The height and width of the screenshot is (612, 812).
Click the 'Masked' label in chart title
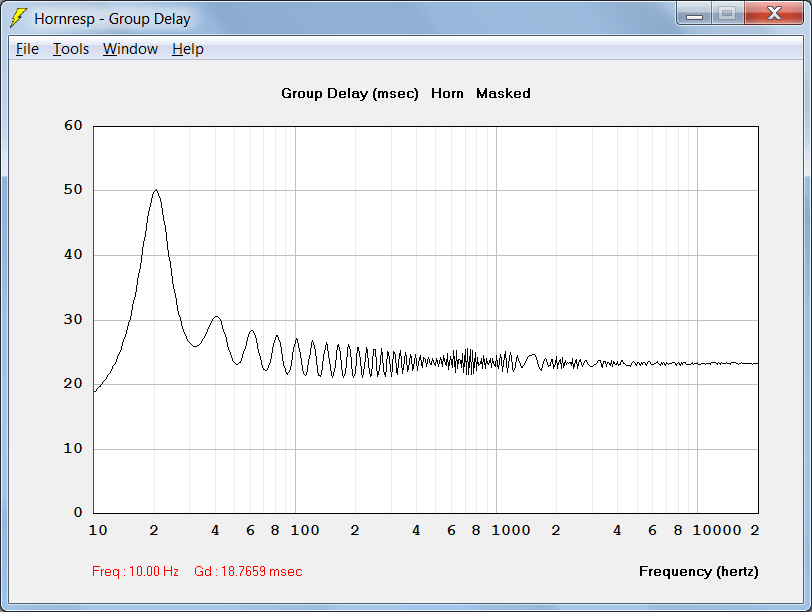(x=503, y=94)
